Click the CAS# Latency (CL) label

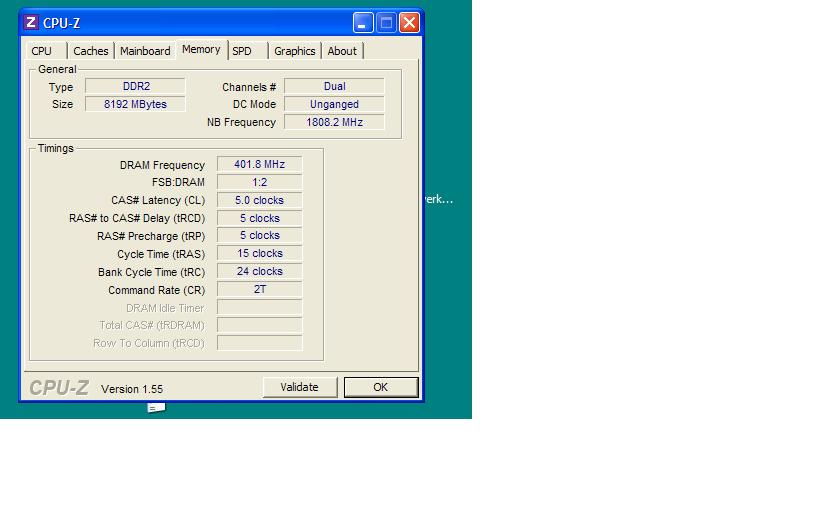tap(158, 200)
